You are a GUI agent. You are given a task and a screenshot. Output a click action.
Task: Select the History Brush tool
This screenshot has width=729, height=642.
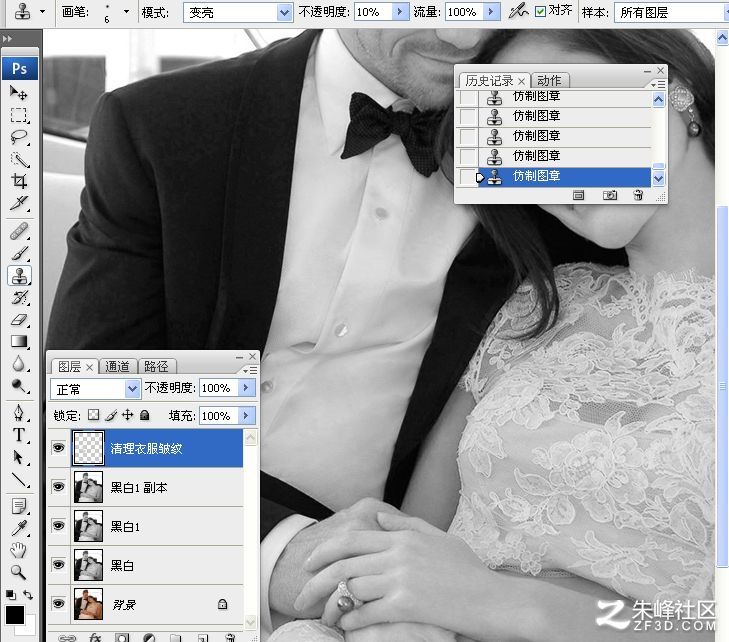coord(19,298)
